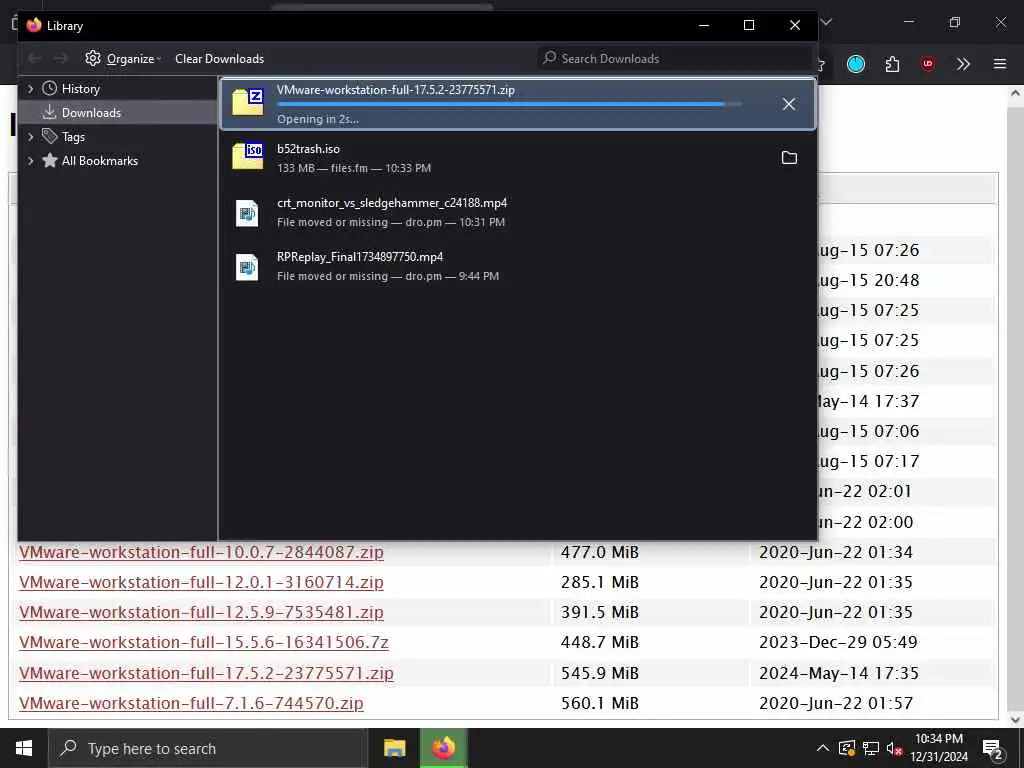
Task: Click the Firefox taskbar icon
Action: click(x=443, y=748)
